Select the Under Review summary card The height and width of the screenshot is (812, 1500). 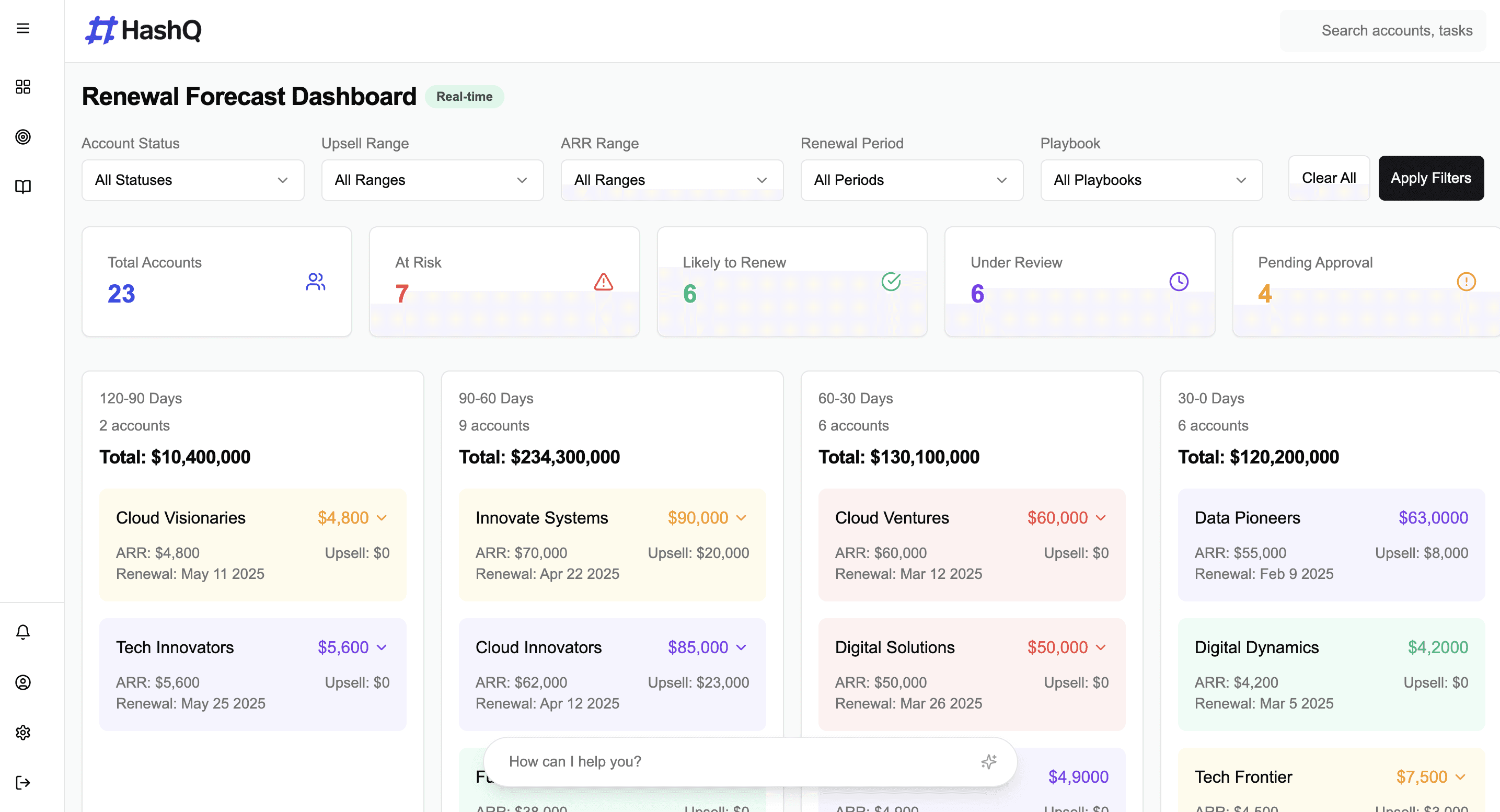click(1080, 282)
